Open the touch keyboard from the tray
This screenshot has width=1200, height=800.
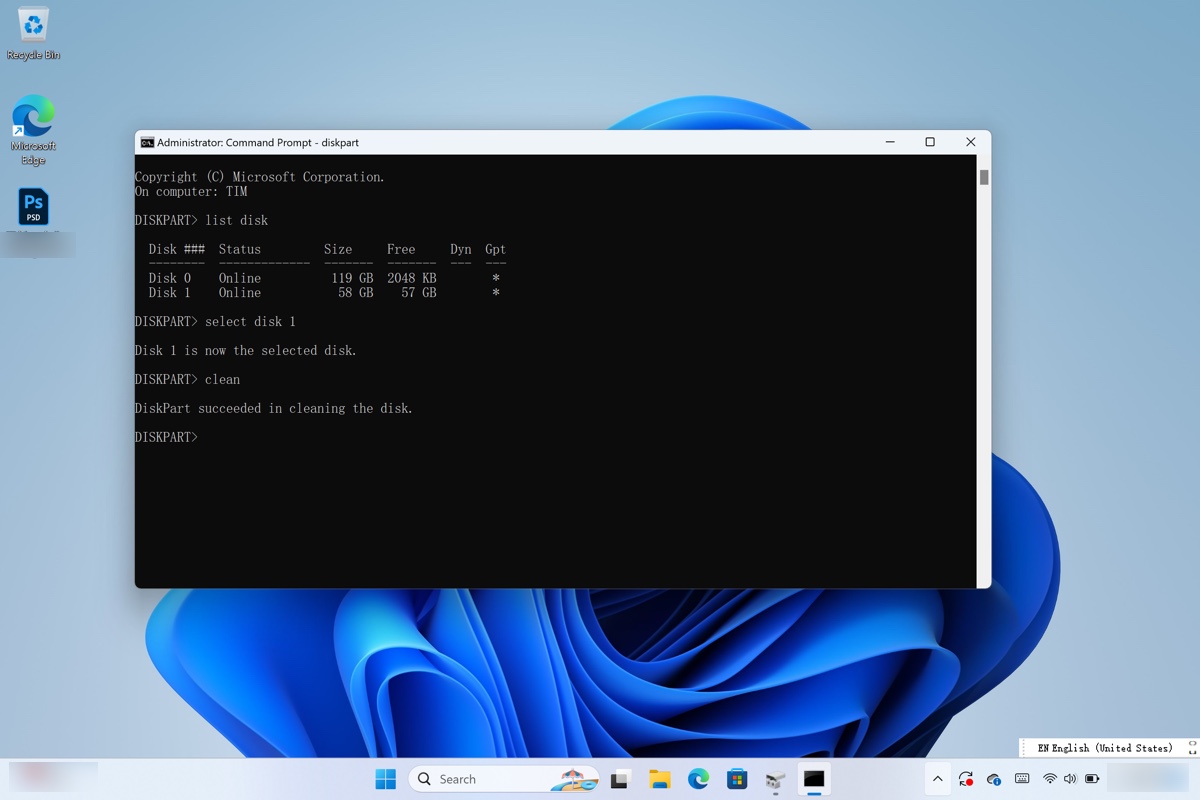[1022, 778]
